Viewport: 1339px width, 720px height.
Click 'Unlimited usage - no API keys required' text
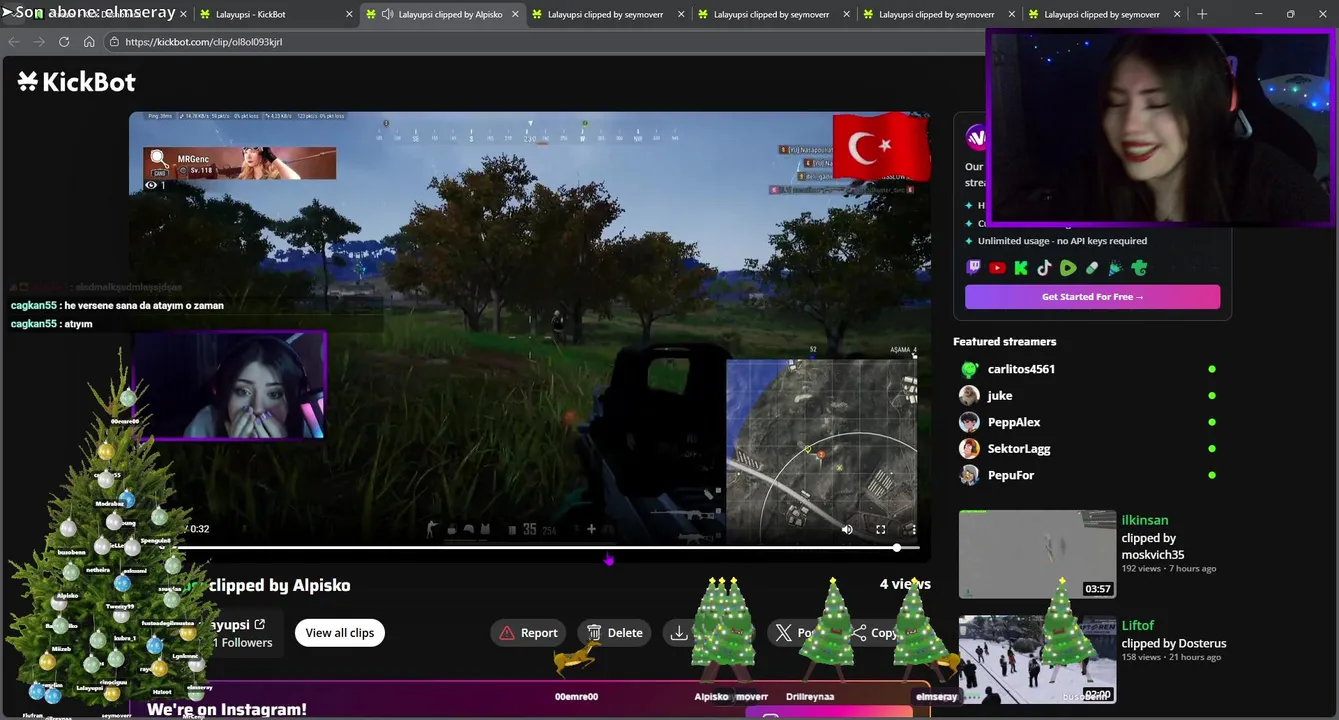[1062, 241]
